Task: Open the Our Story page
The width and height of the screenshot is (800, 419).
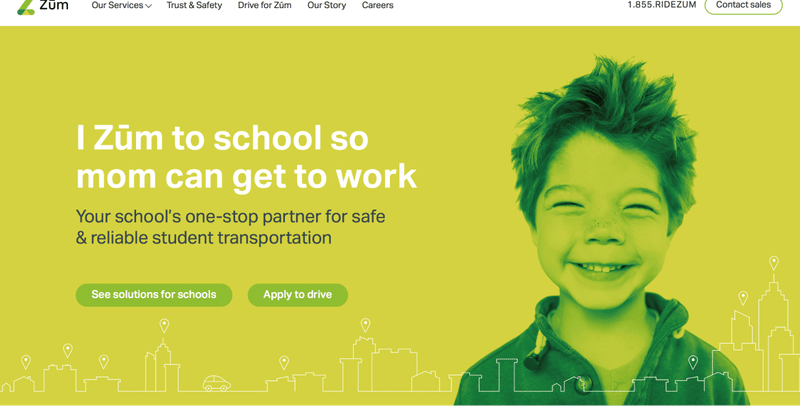Action: (x=327, y=6)
